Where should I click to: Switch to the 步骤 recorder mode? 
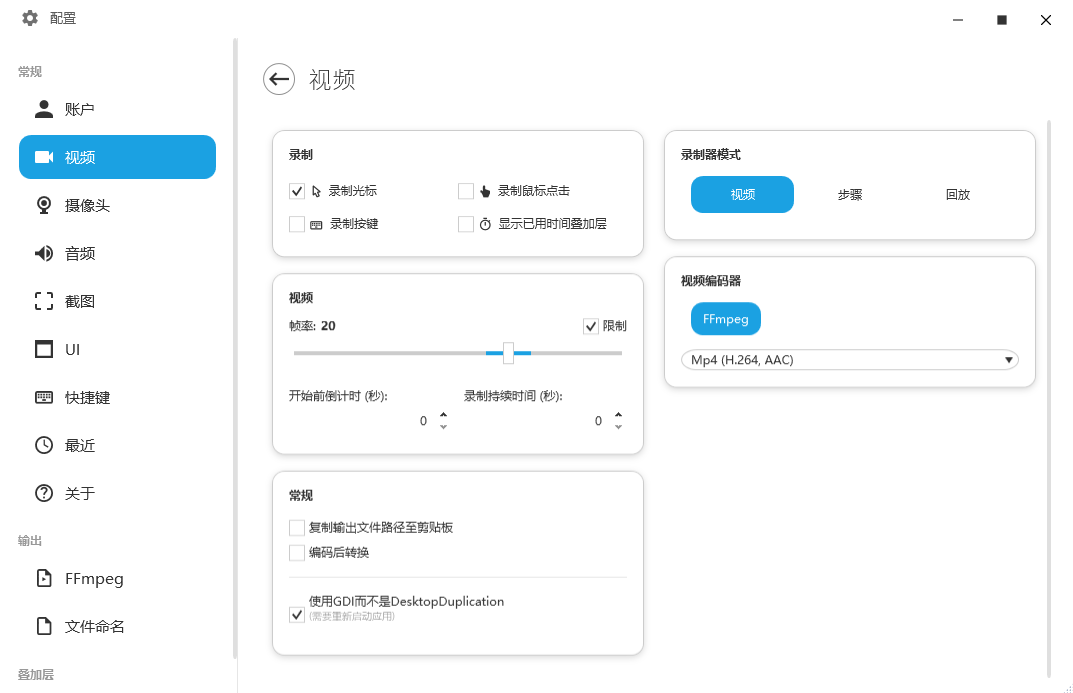(x=849, y=195)
